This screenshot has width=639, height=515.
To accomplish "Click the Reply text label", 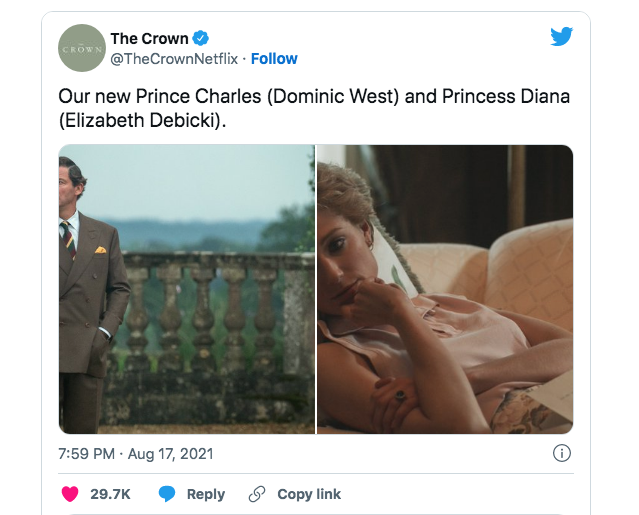I will (x=206, y=494).
